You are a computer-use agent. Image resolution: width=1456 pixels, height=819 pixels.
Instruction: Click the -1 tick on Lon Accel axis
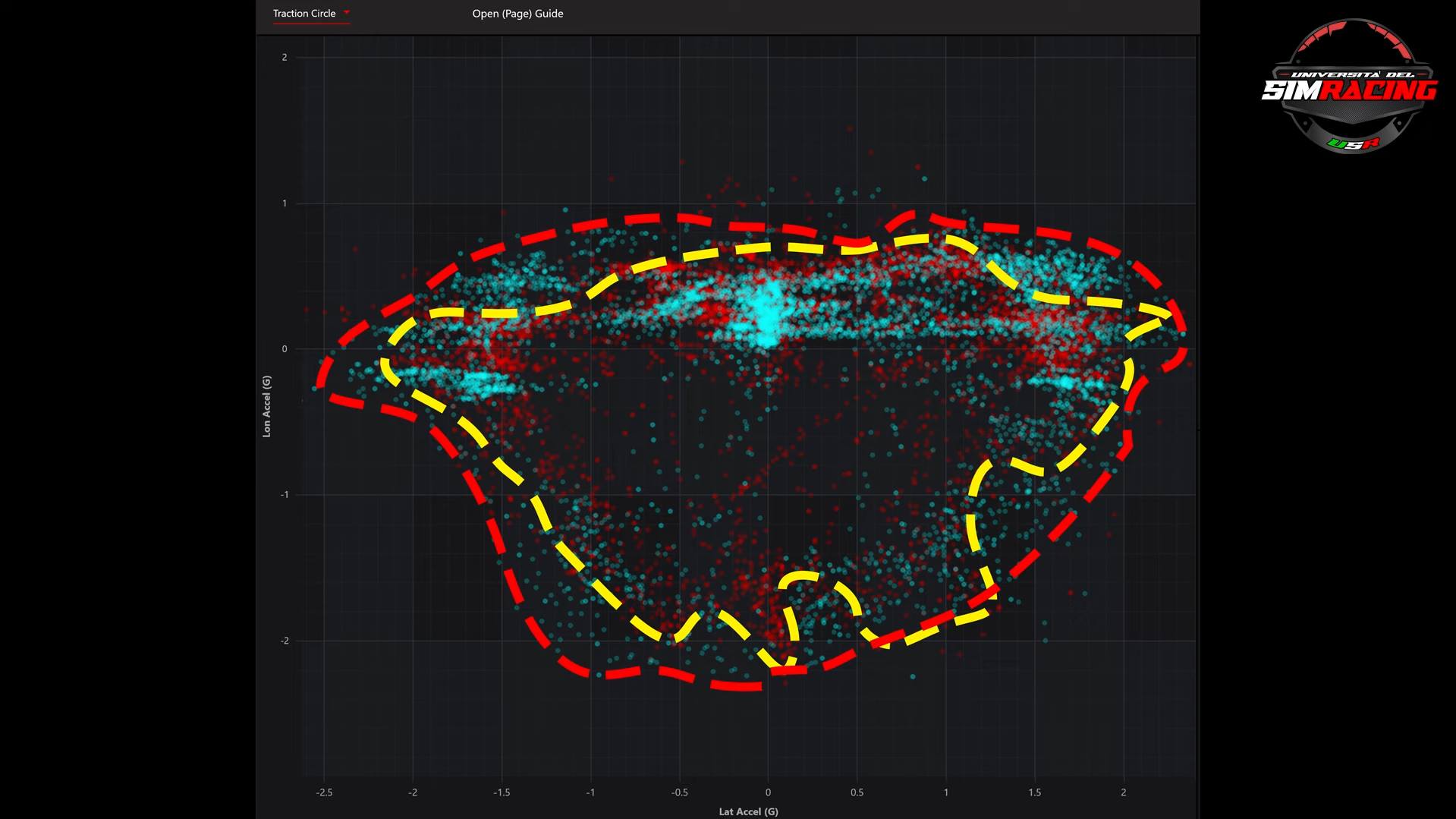pyautogui.click(x=284, y=495)
